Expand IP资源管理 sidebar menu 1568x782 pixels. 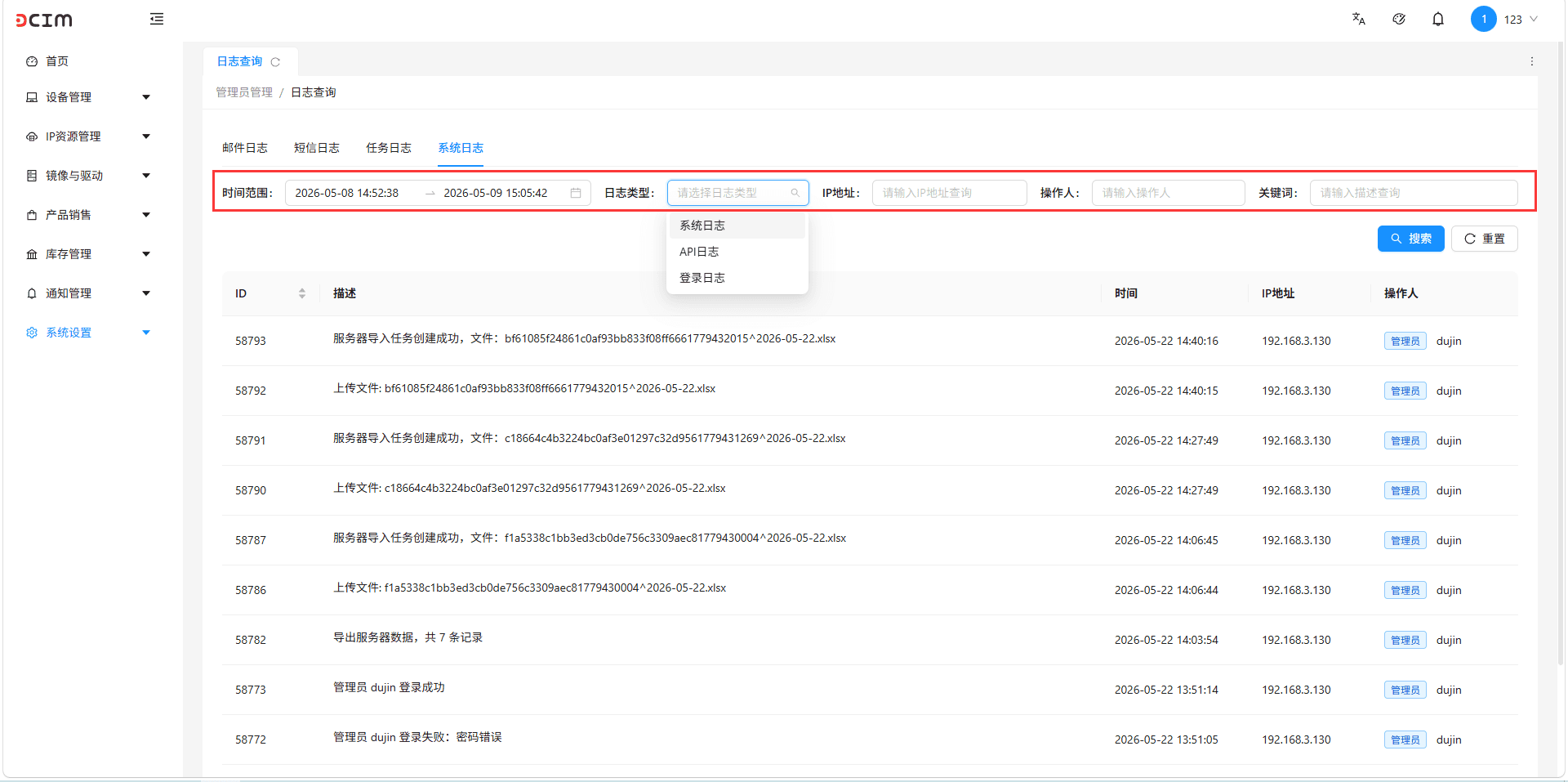[88, 136]
